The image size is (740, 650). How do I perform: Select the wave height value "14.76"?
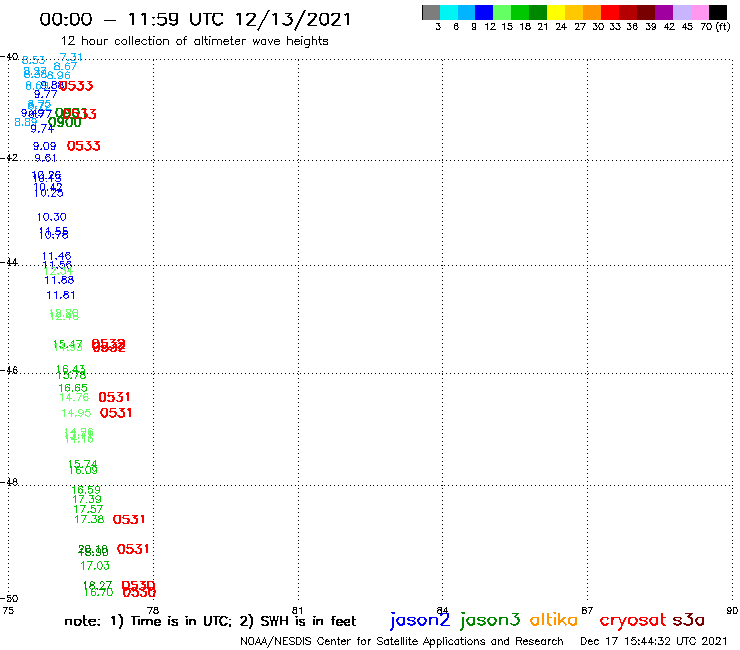coord(74,397)
